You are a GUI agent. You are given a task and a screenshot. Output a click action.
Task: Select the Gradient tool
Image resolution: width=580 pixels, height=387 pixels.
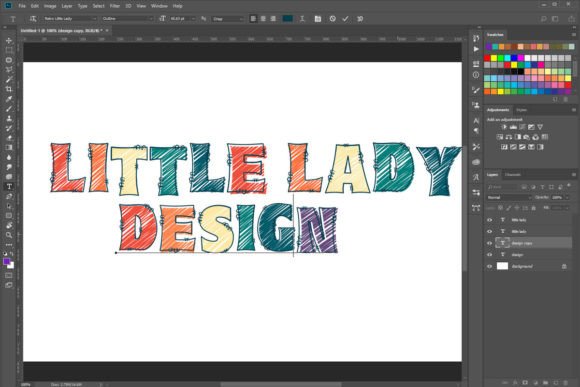pos(9,148)
